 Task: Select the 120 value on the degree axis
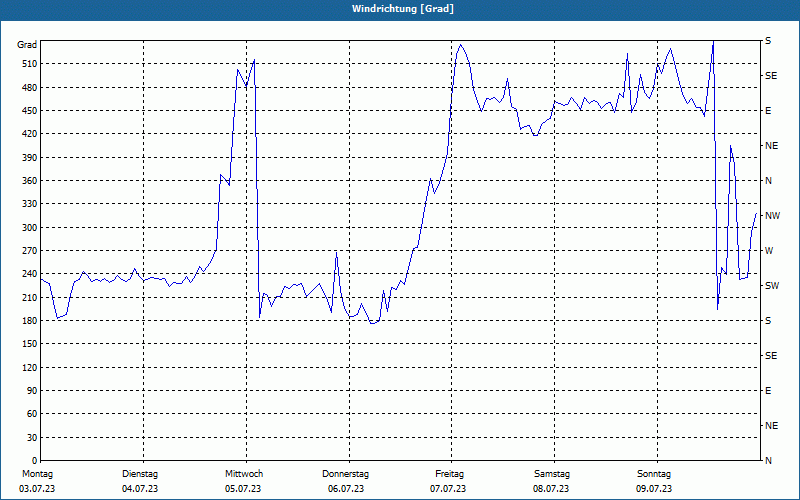tap(30, 367)
